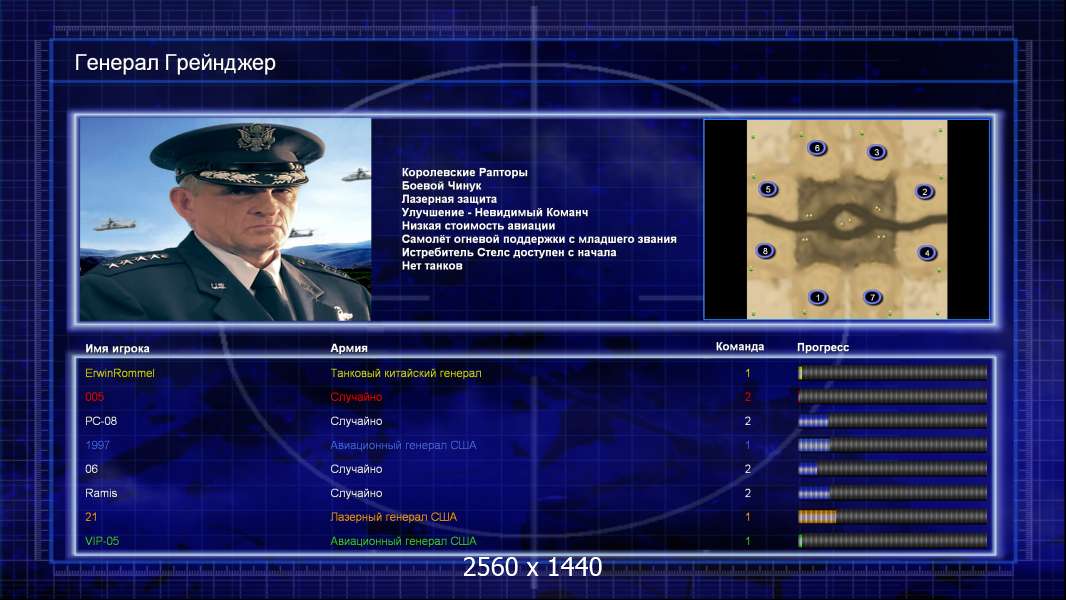This screenshot has width=1066, height=600.
Task: Click 'Лазерный генерал США' army entry
Action: point(394,517)
